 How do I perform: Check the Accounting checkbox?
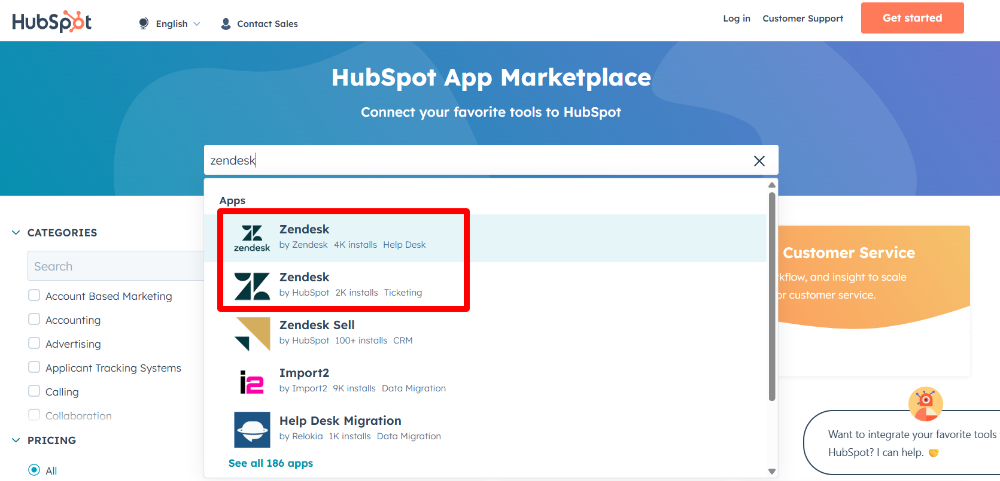(34, 320)
